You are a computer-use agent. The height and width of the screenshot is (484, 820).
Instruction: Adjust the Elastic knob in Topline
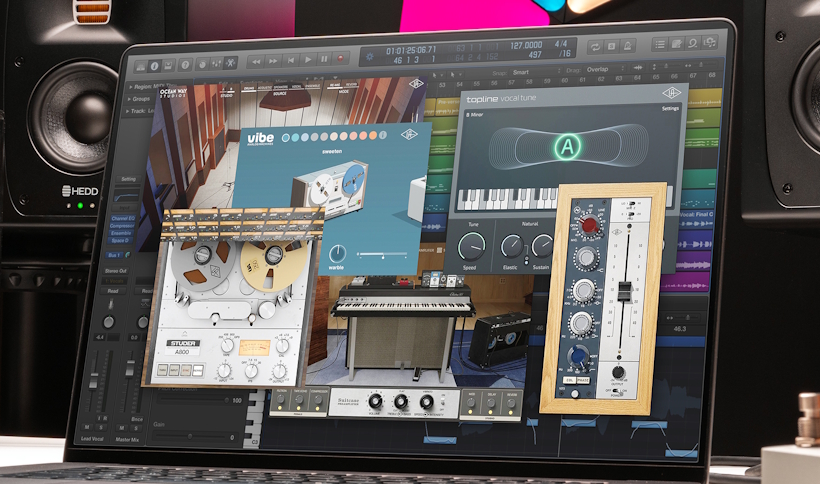click(x=511, y=247)
